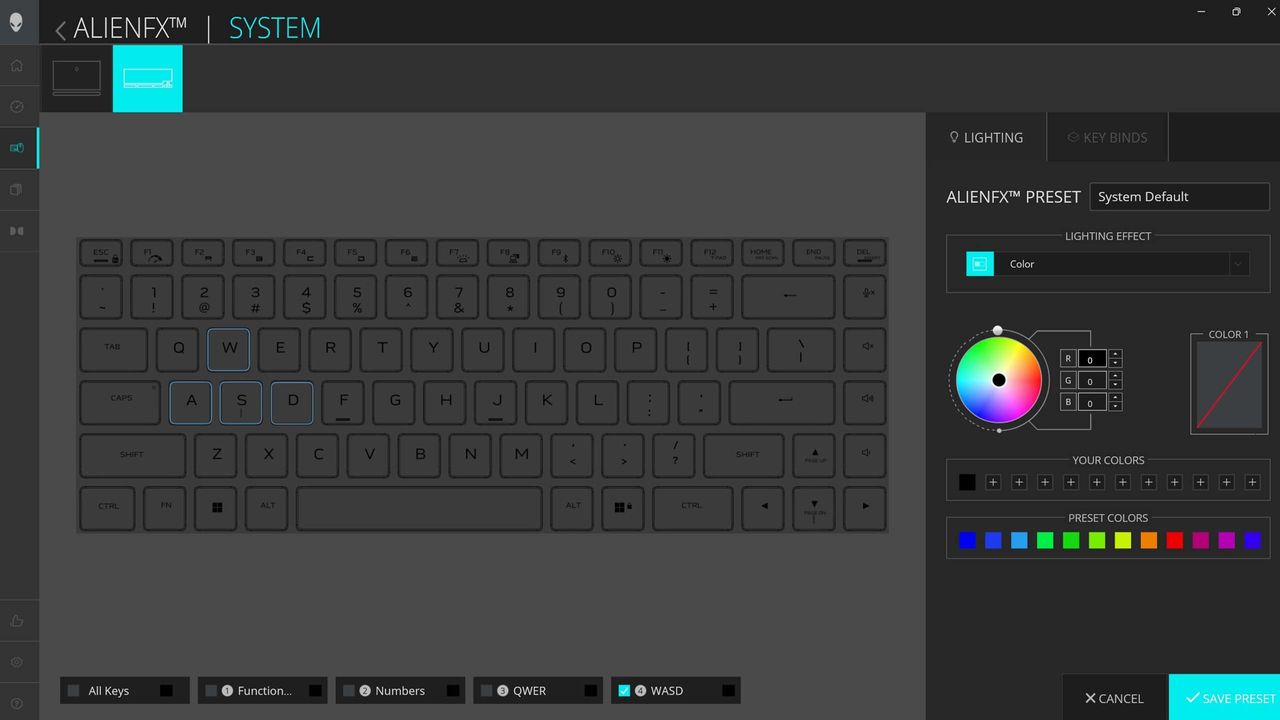Viewport: 1280px width, 720px height.
Task: Select the spacebar key
Action: point(419,507)
